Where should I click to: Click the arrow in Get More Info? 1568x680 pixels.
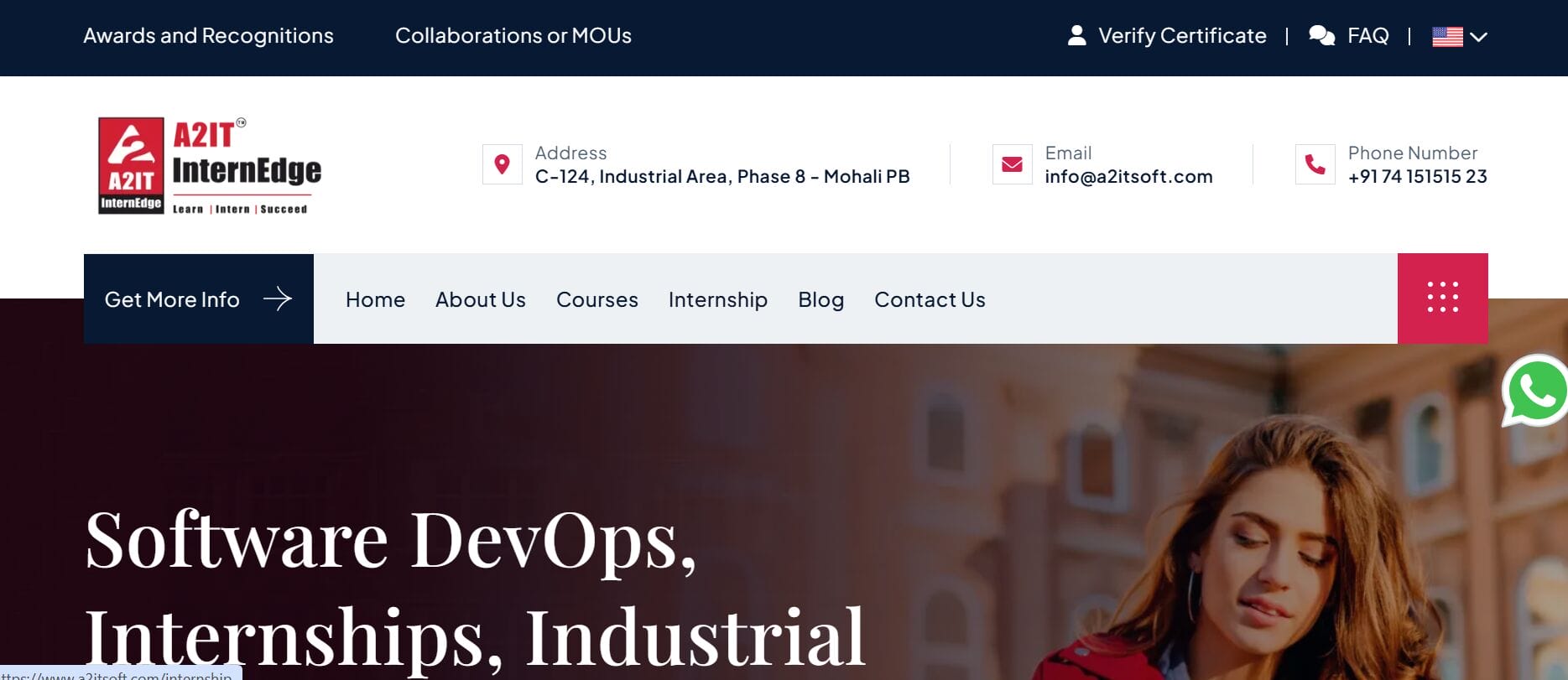point(278,298)
